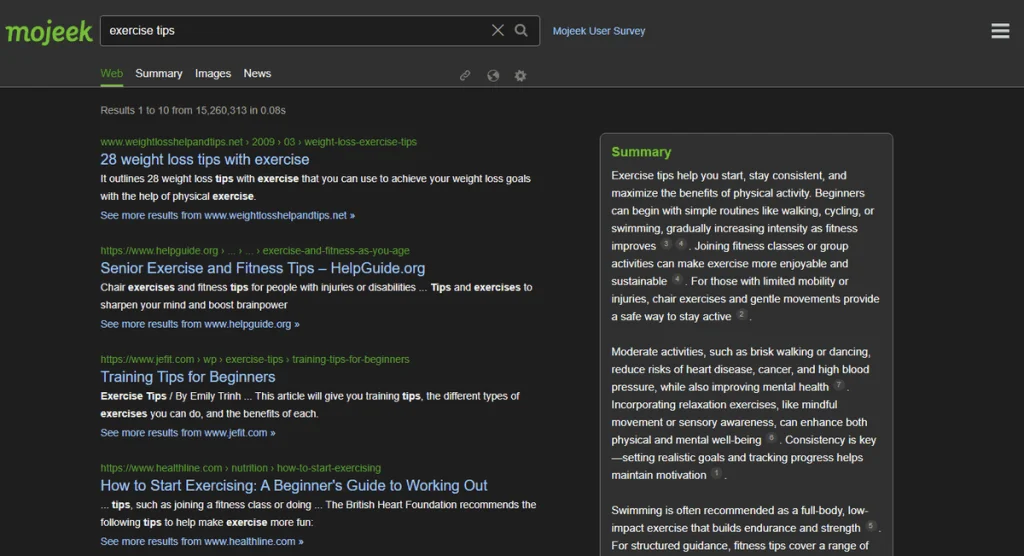This screenshot has height=556, width=1024.
Task: Click citation 7 after mental health
Action: pos(839,385)
